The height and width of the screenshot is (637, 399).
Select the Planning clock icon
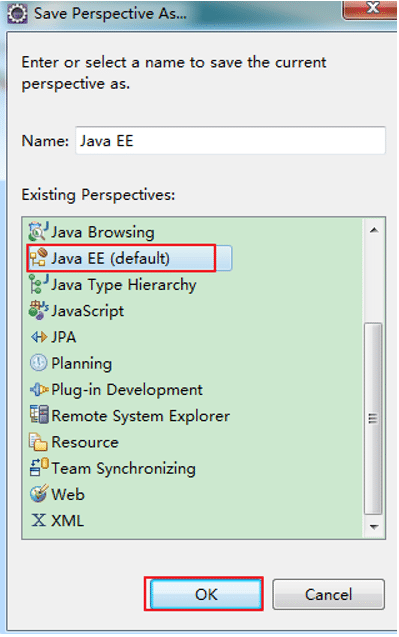pos(39,363)
